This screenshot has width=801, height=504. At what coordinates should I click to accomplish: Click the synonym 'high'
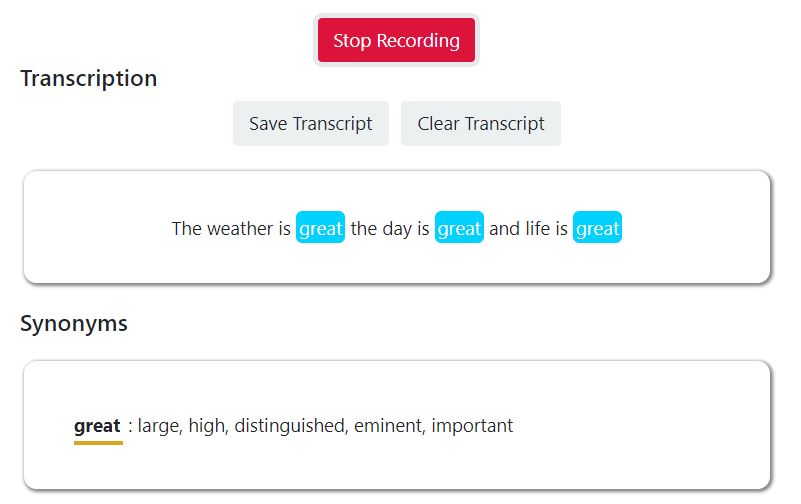coord(207,426)
